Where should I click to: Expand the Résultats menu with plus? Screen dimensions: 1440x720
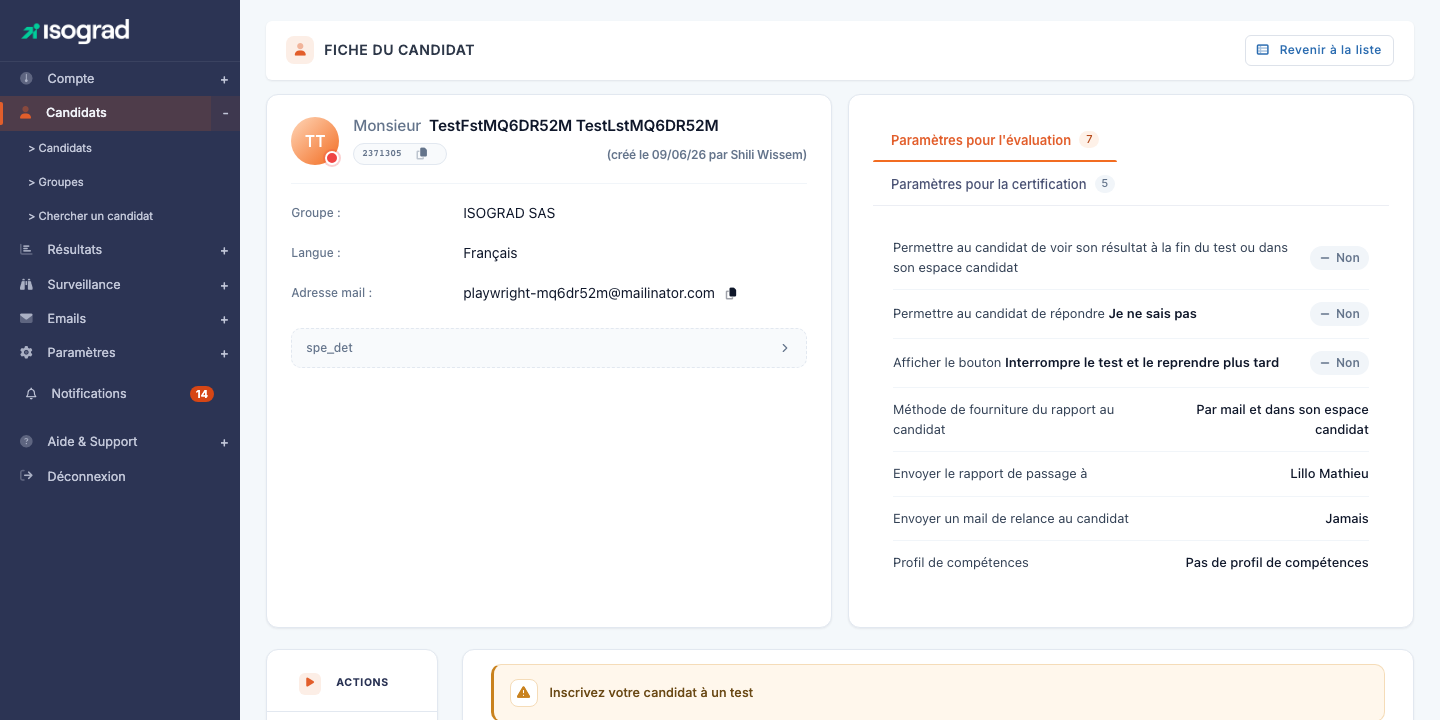(x=224, y=250)
